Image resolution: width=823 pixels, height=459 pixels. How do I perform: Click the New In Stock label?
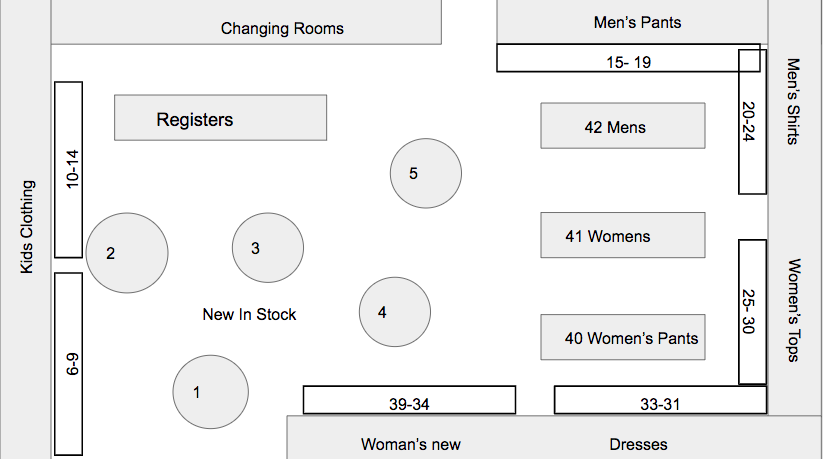pyautogui.click(x=249, y=314)
